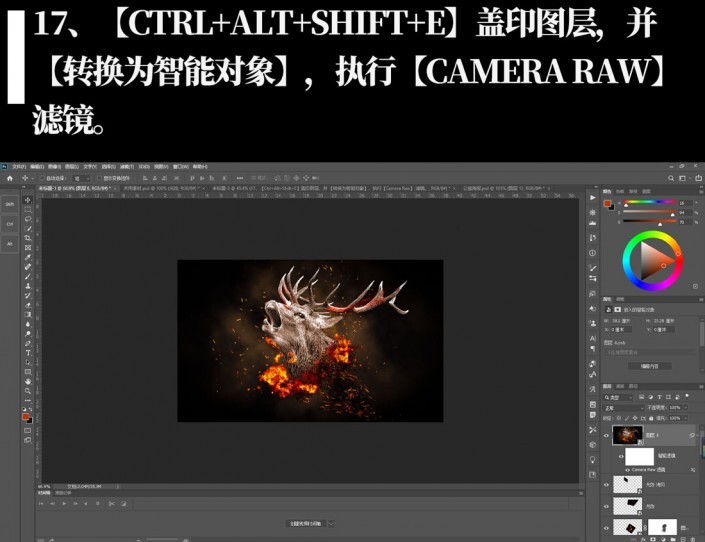Open the lightbulb Learn panel icon
This screenshot has height=542, width=705.
click(593, 459)
